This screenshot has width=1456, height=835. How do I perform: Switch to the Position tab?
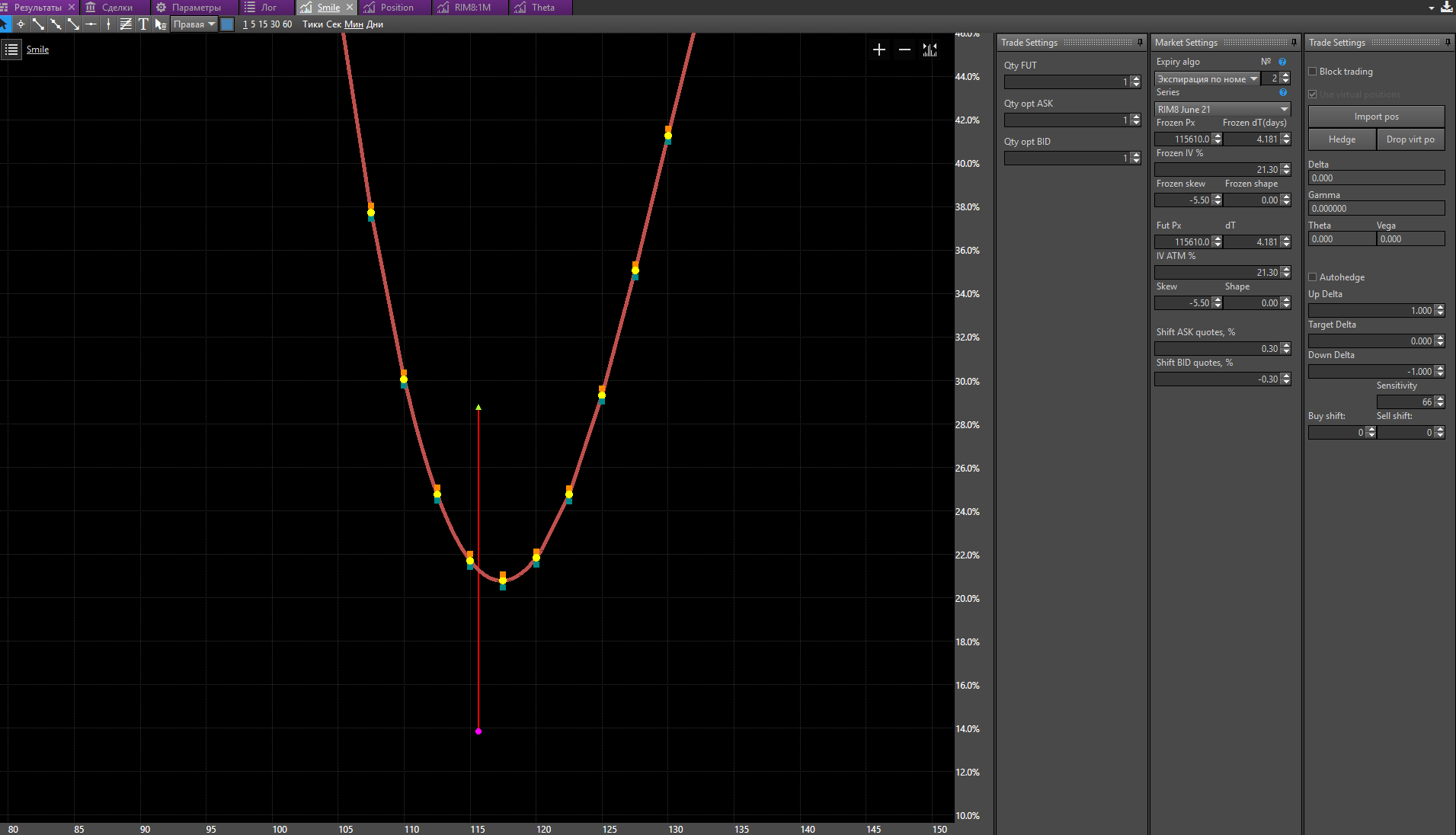coord(389,8)
